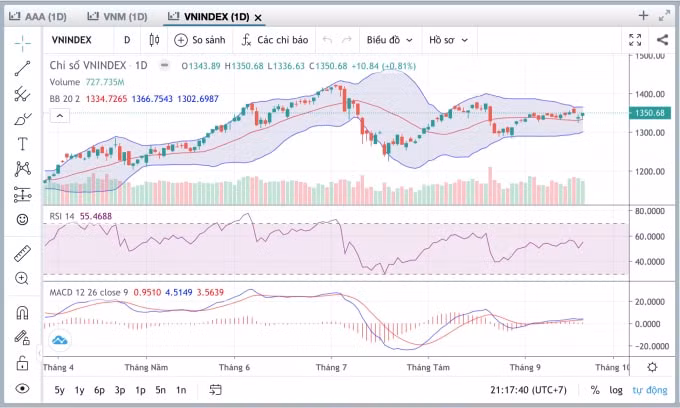Click the minus button beside VNINDEX title
The height and width of the screenshot is (408, 680).
(x=164, y=65)
